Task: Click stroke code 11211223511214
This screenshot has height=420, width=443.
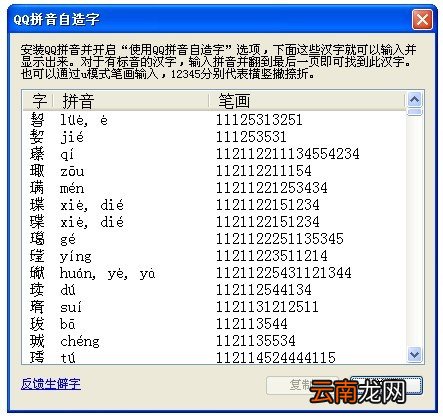Action: point(272,256)
